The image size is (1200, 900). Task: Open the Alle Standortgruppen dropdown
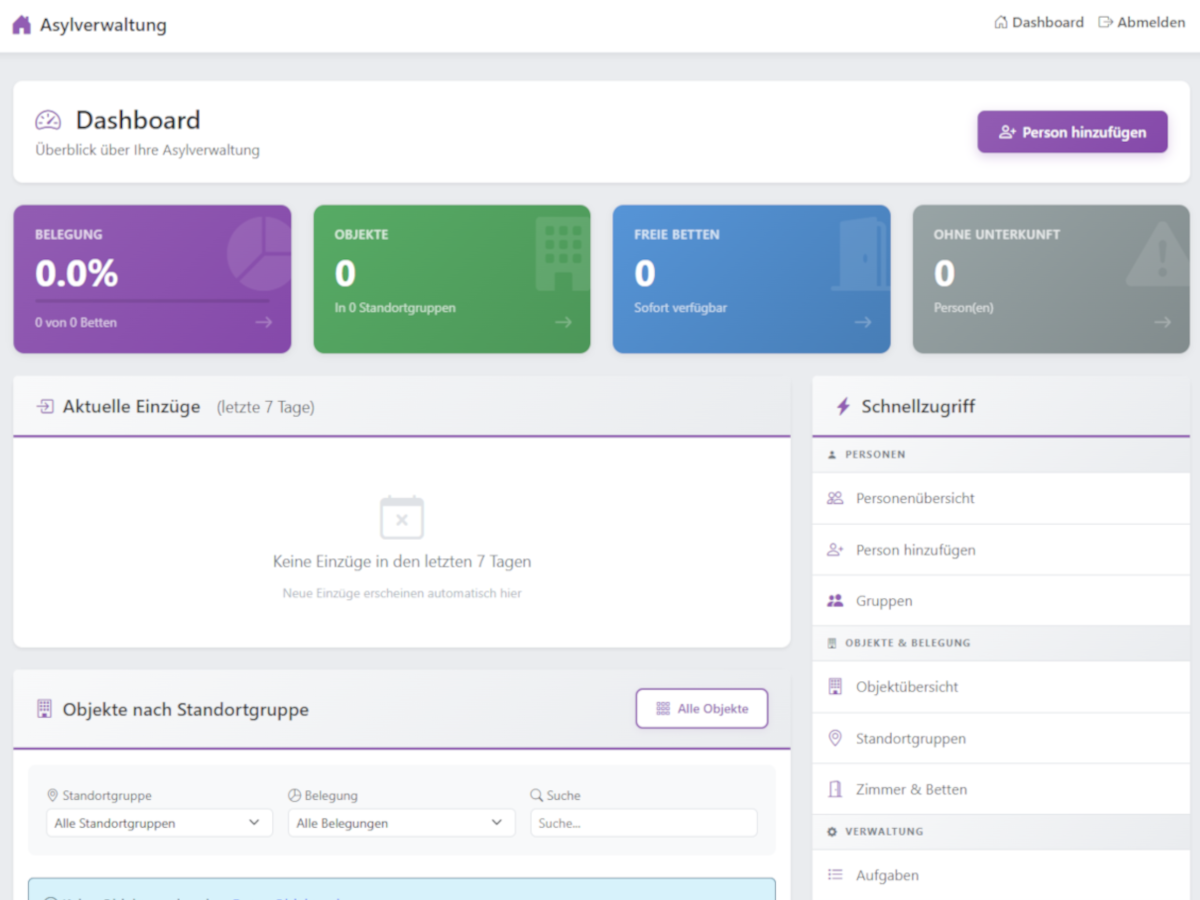[x=159, y=823]
